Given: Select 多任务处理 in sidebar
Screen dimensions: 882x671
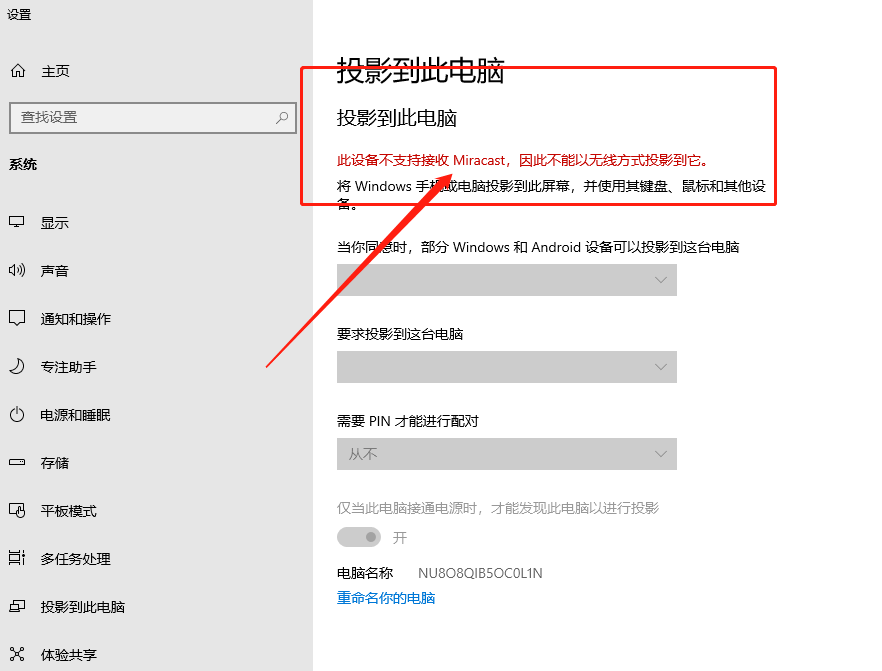Looking at the screenshot, I should pos(75,559).
